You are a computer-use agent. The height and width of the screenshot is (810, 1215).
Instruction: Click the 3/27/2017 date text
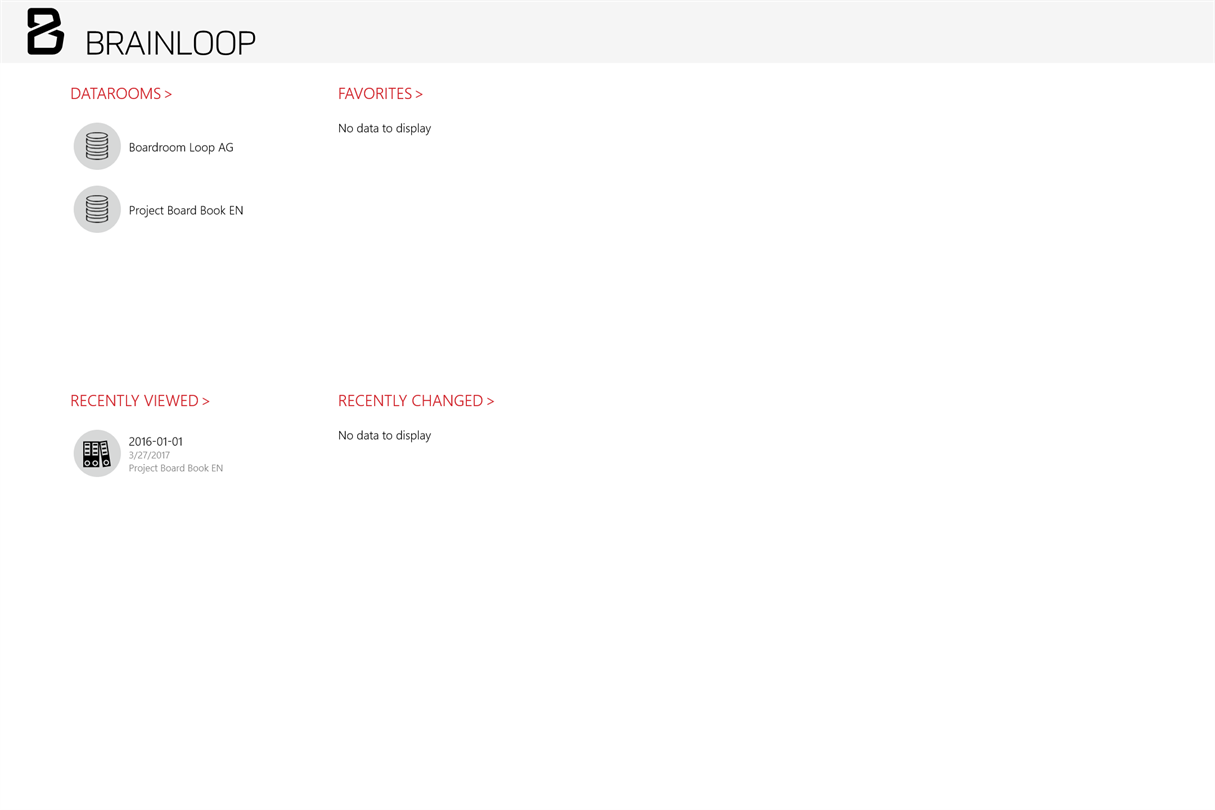click(149, 456)
